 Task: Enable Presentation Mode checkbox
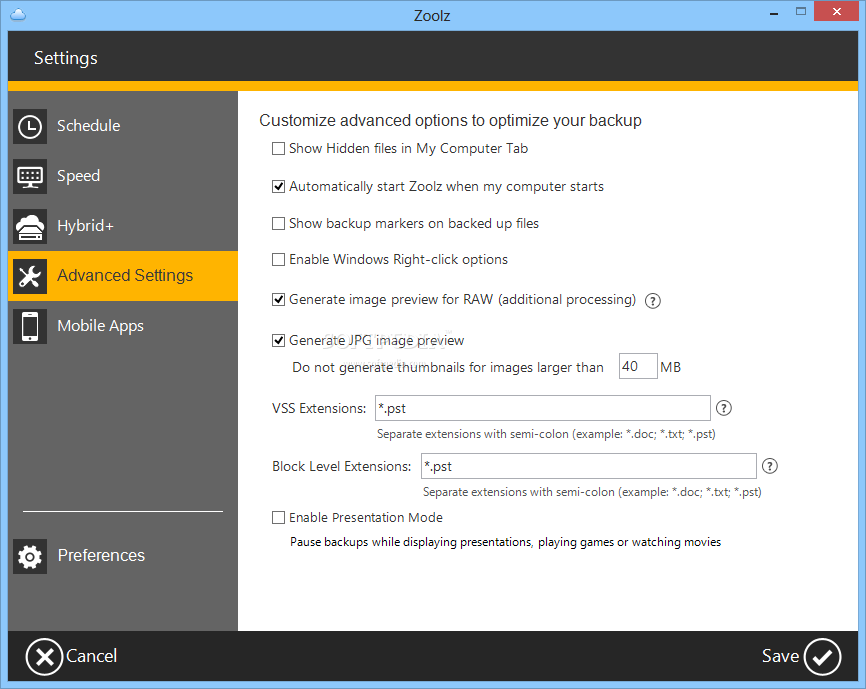(x=278, y=517)
